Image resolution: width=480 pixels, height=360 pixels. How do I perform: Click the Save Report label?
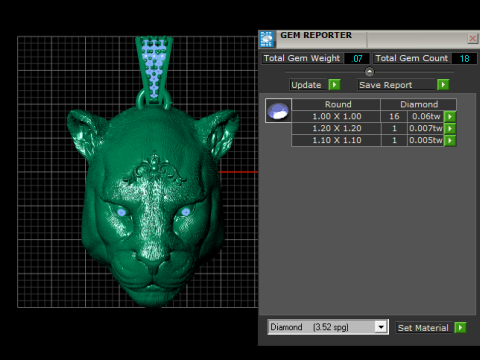coord(397,85)
